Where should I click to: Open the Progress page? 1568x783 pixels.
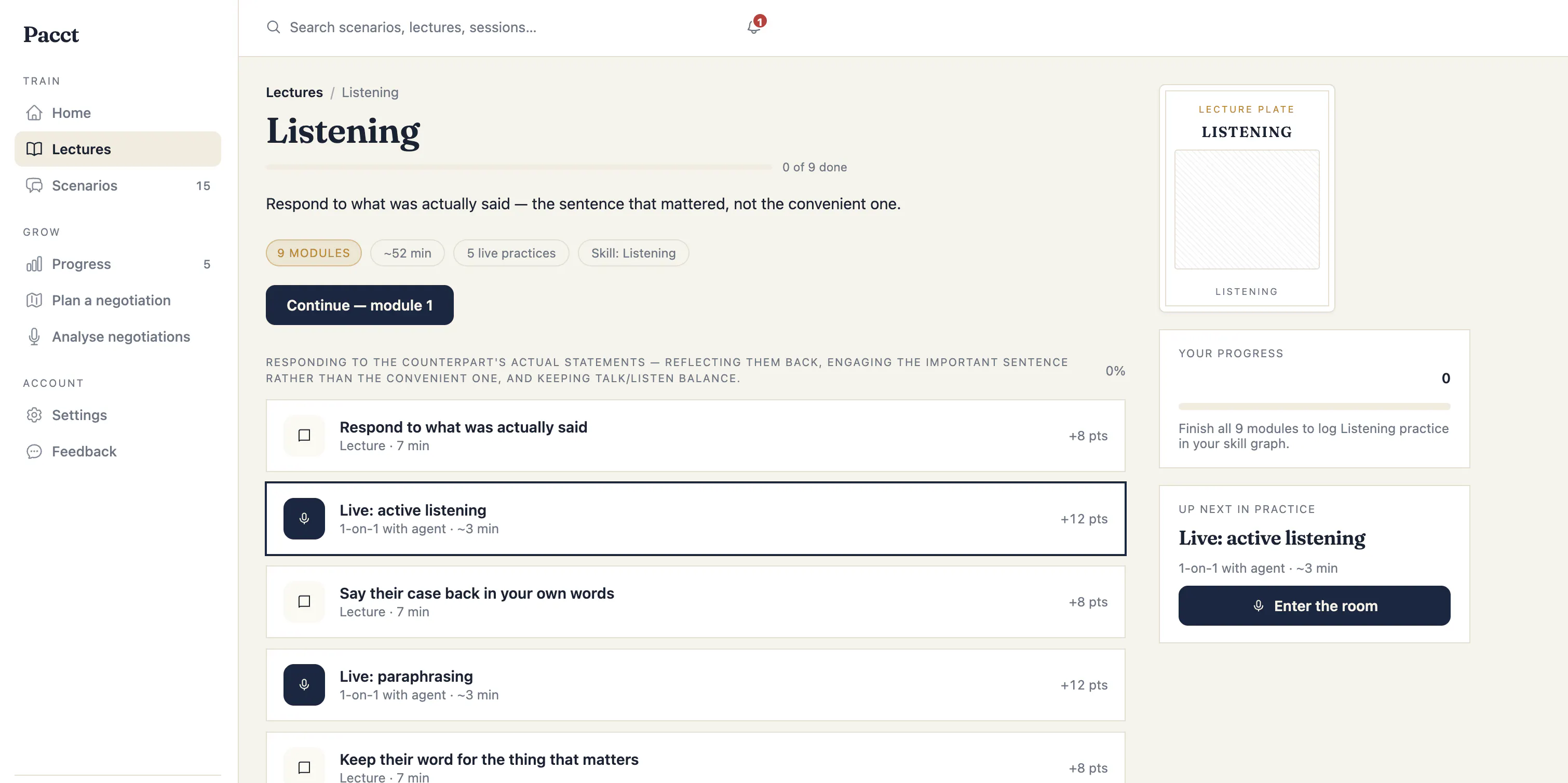coord(117,264)
